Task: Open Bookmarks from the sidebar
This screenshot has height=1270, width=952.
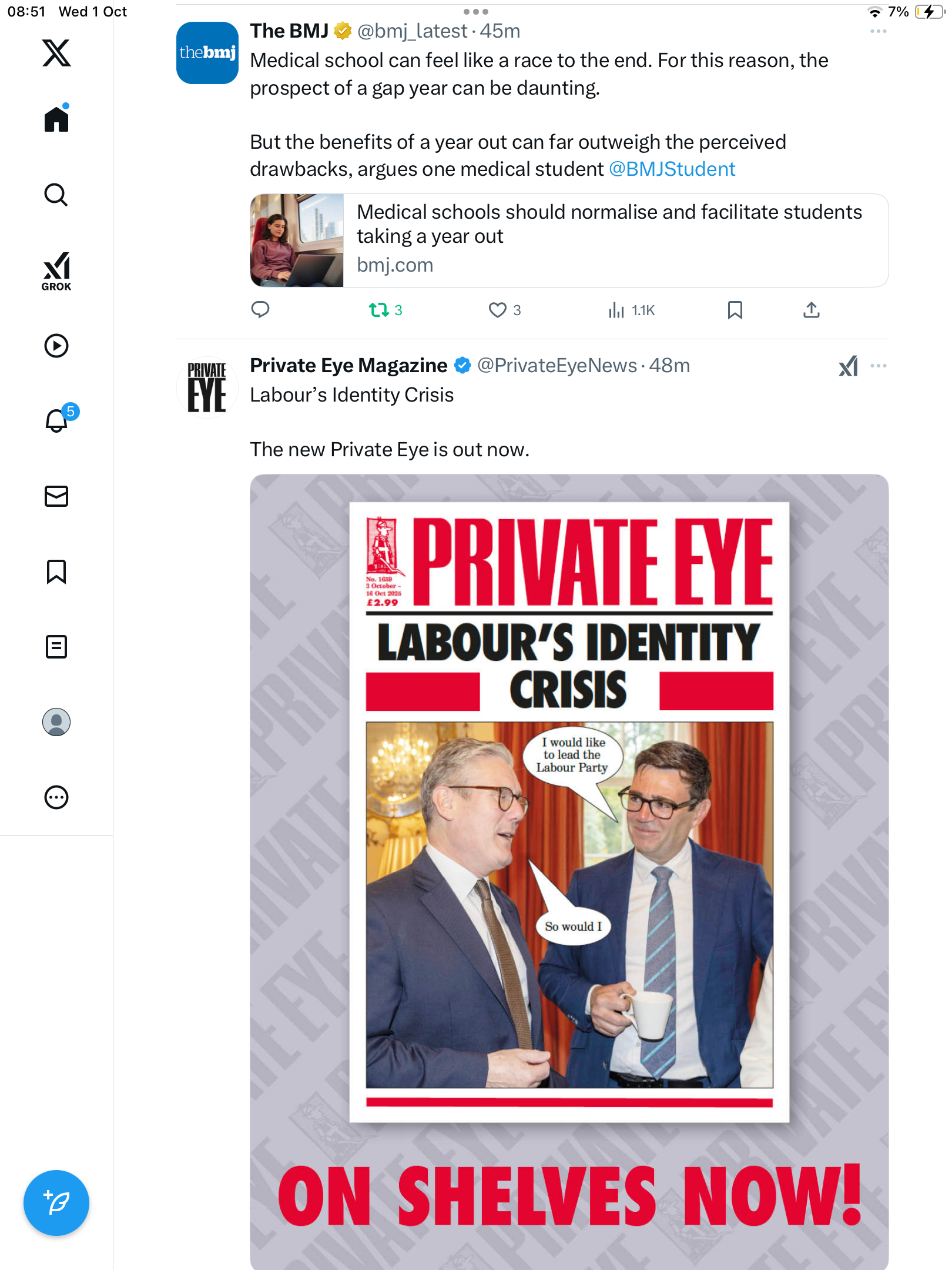Action: 56,571
